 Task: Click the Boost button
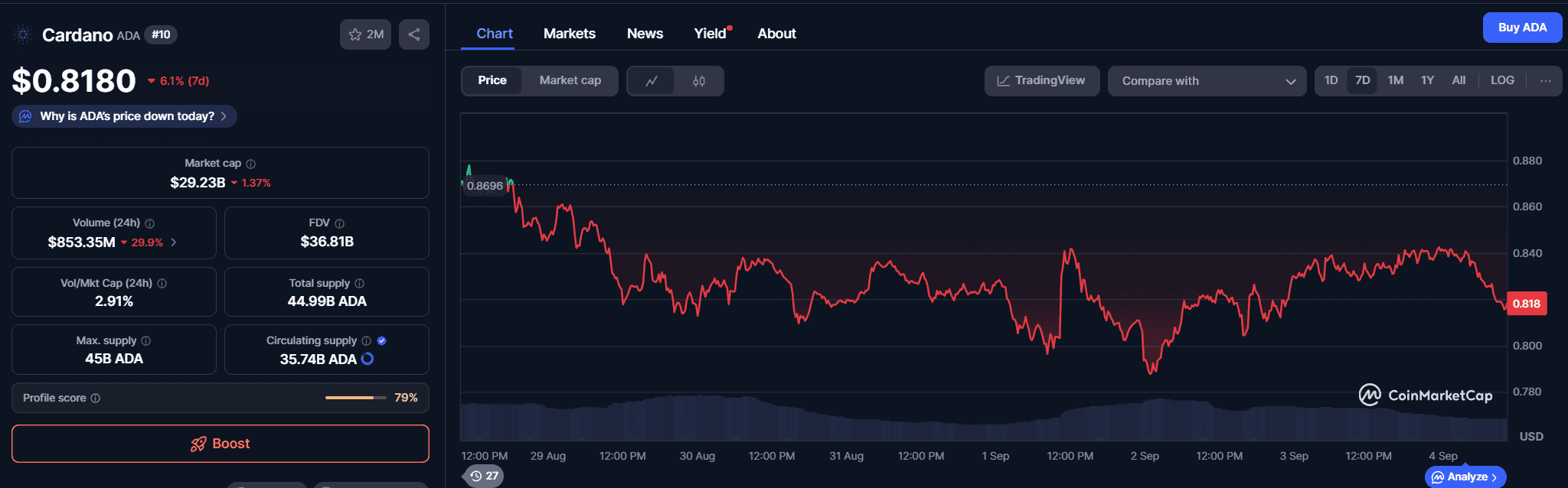220,444
